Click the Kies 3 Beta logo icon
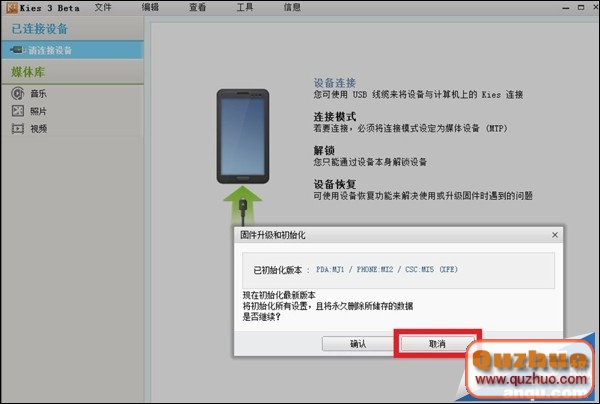This screenshot has height=404, width=600. [12, 8]
